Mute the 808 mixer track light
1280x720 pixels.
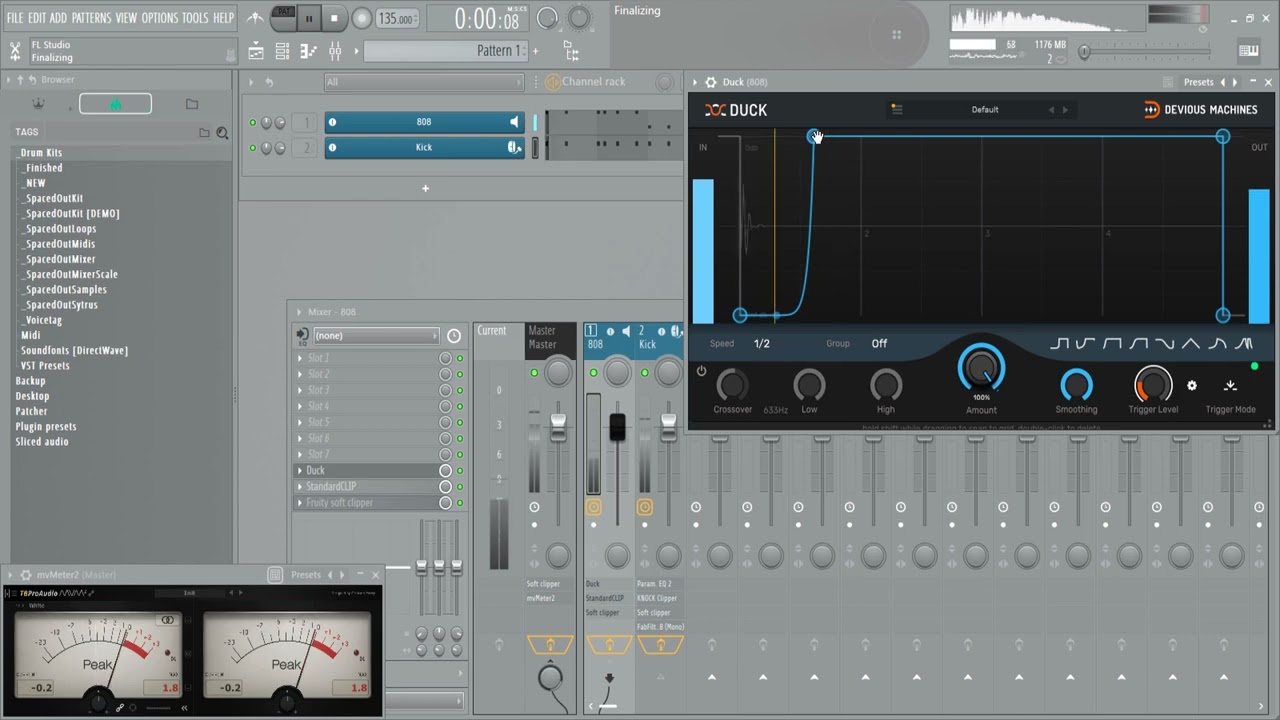tap(593, 373)
